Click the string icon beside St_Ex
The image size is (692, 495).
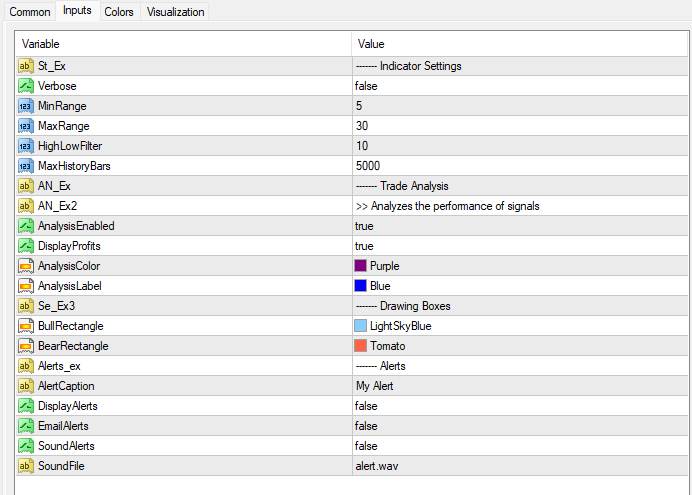26,66
